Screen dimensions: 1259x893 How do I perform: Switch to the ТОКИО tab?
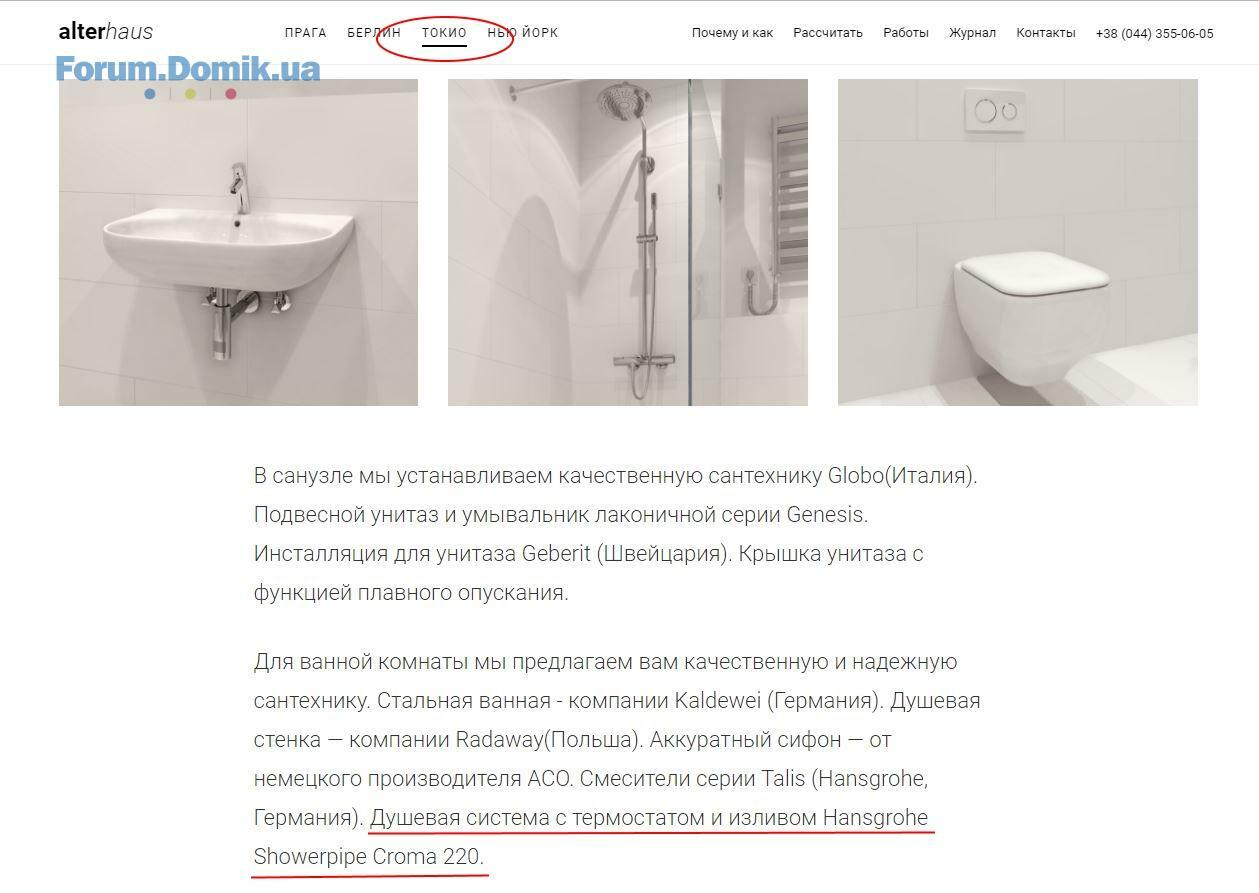pos(444,33)
